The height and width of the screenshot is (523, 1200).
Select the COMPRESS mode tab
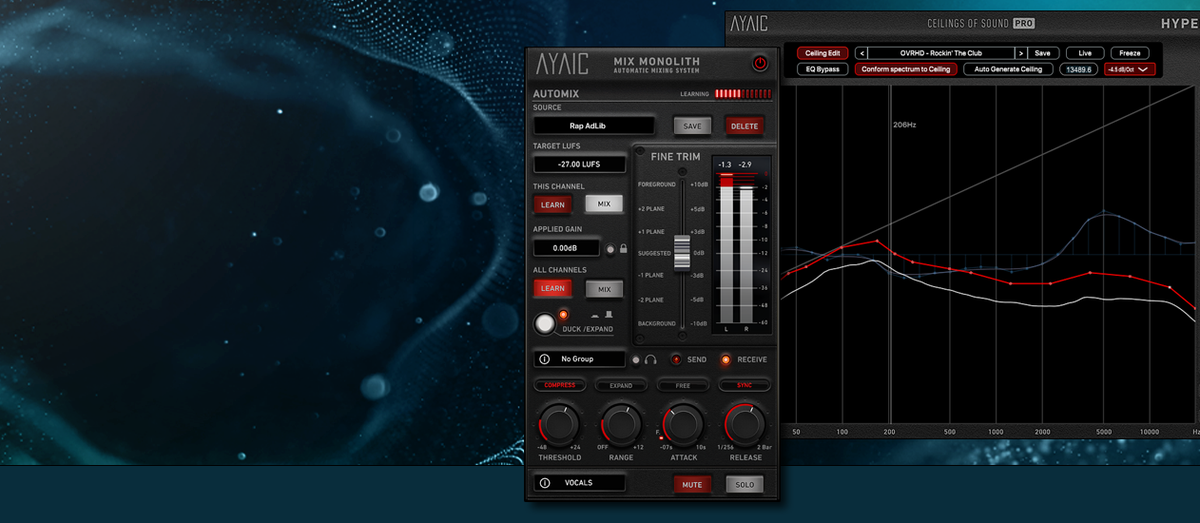click(559, 385)
